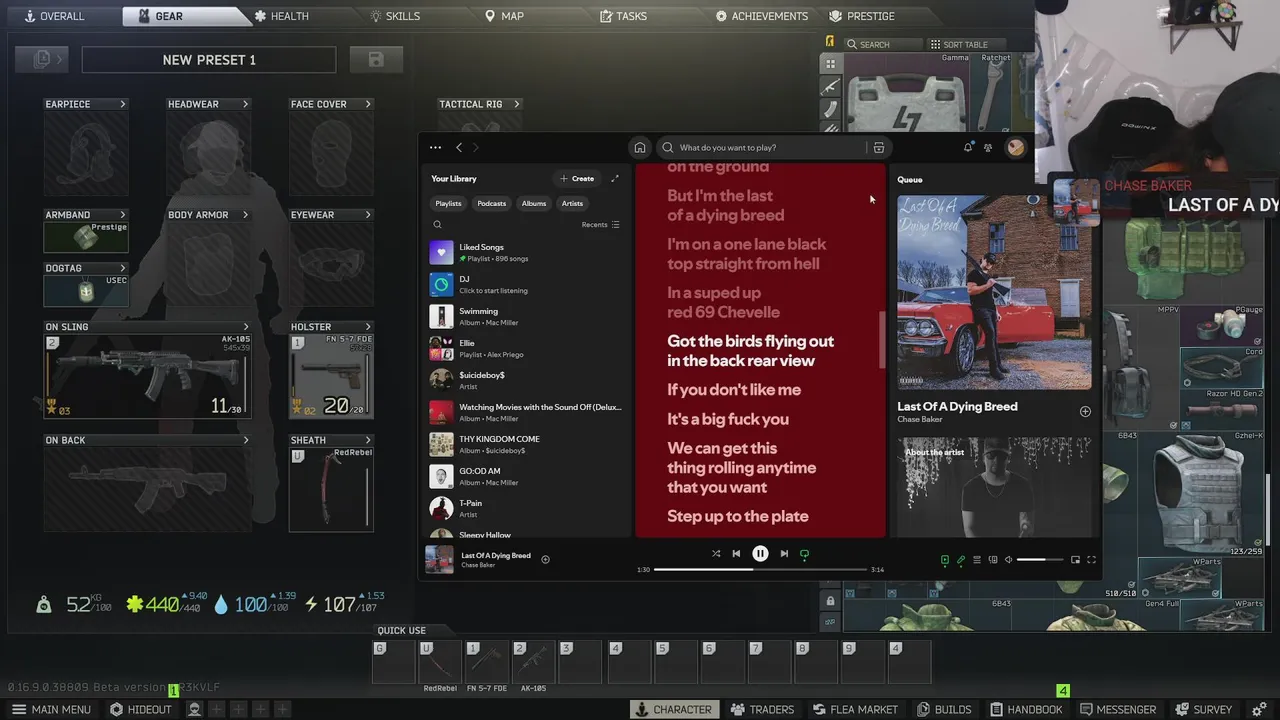Expand the Eyewear slot arrow
Image resolution: width=1280 pixels, height=720 pixels.
(368, 215)
